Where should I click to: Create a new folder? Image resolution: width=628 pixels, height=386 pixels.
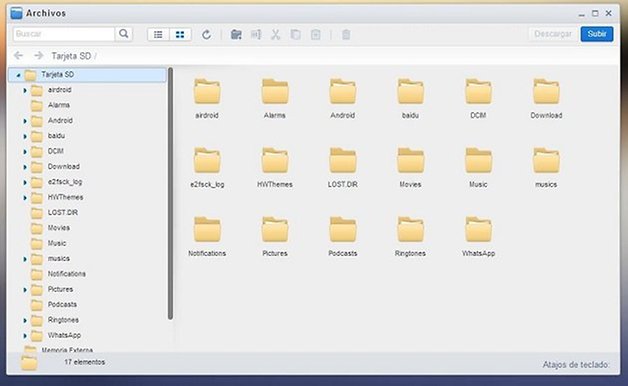[236, 35]
